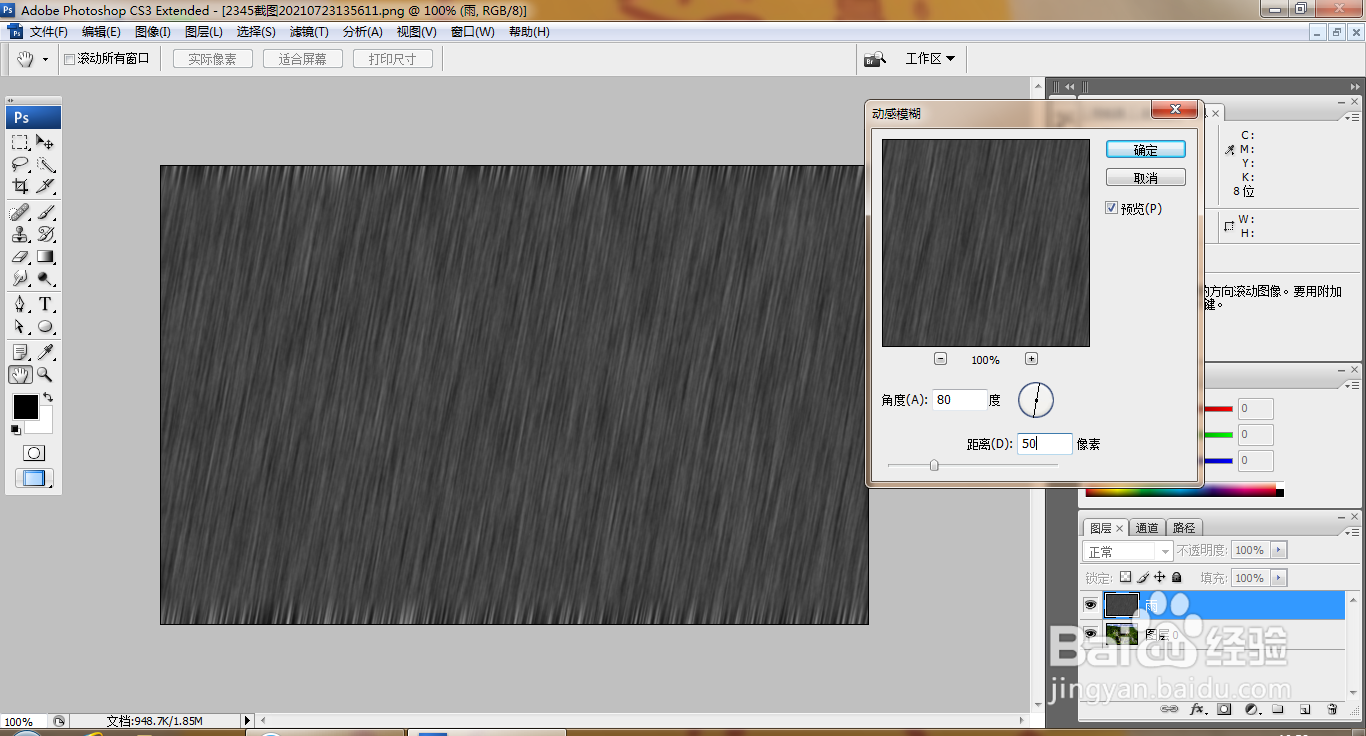Select the Eyedropper tool
Screen dimensions: 1366x736
[46, 352]
